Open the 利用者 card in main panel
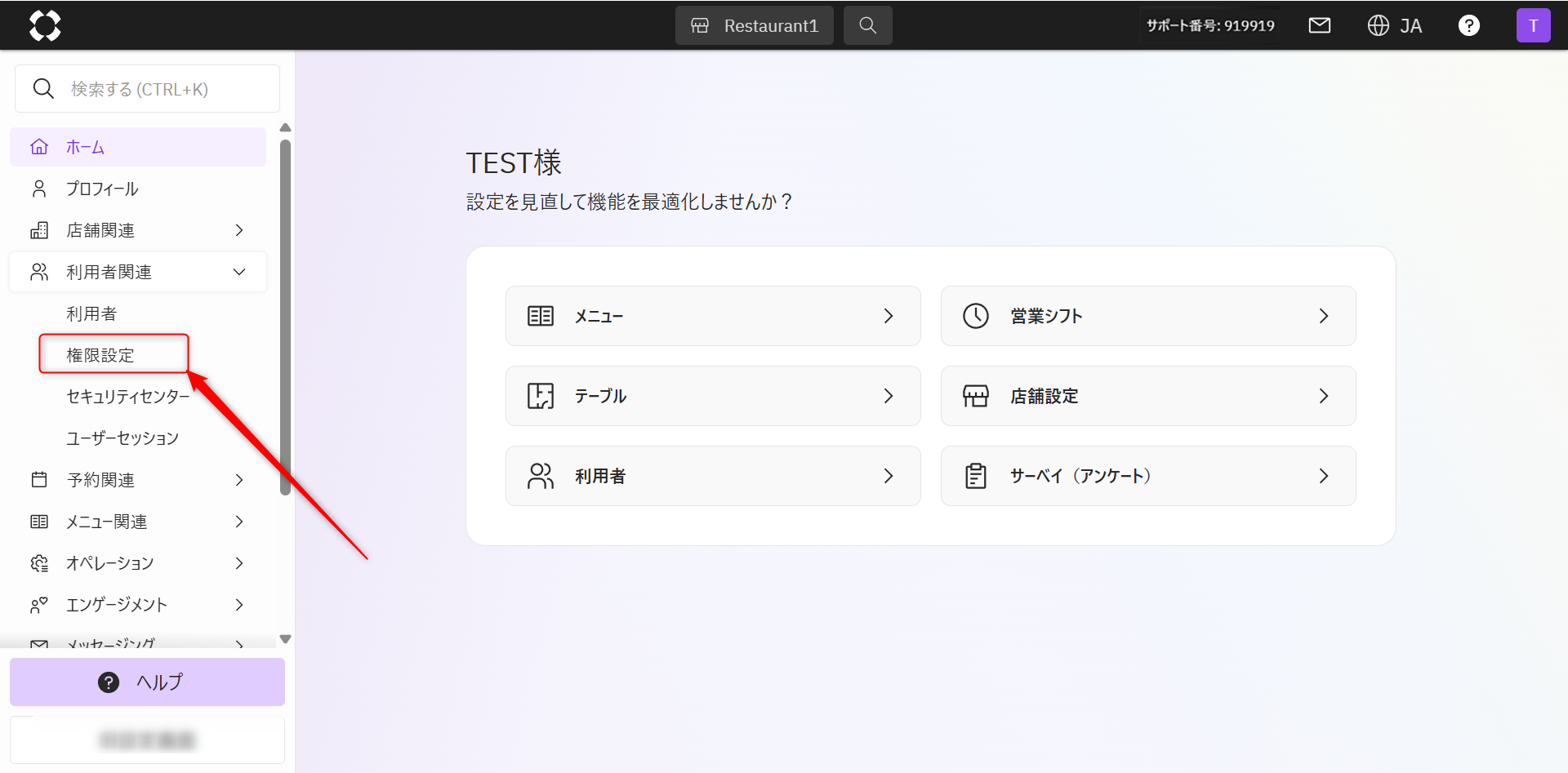The image size is (1568, 773). 713,476
